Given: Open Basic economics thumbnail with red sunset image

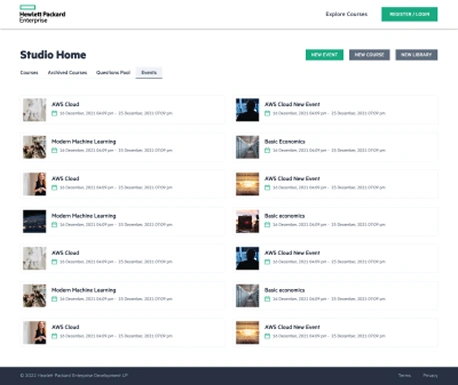Looking at the screenshot, I should [x=247, y=221].
